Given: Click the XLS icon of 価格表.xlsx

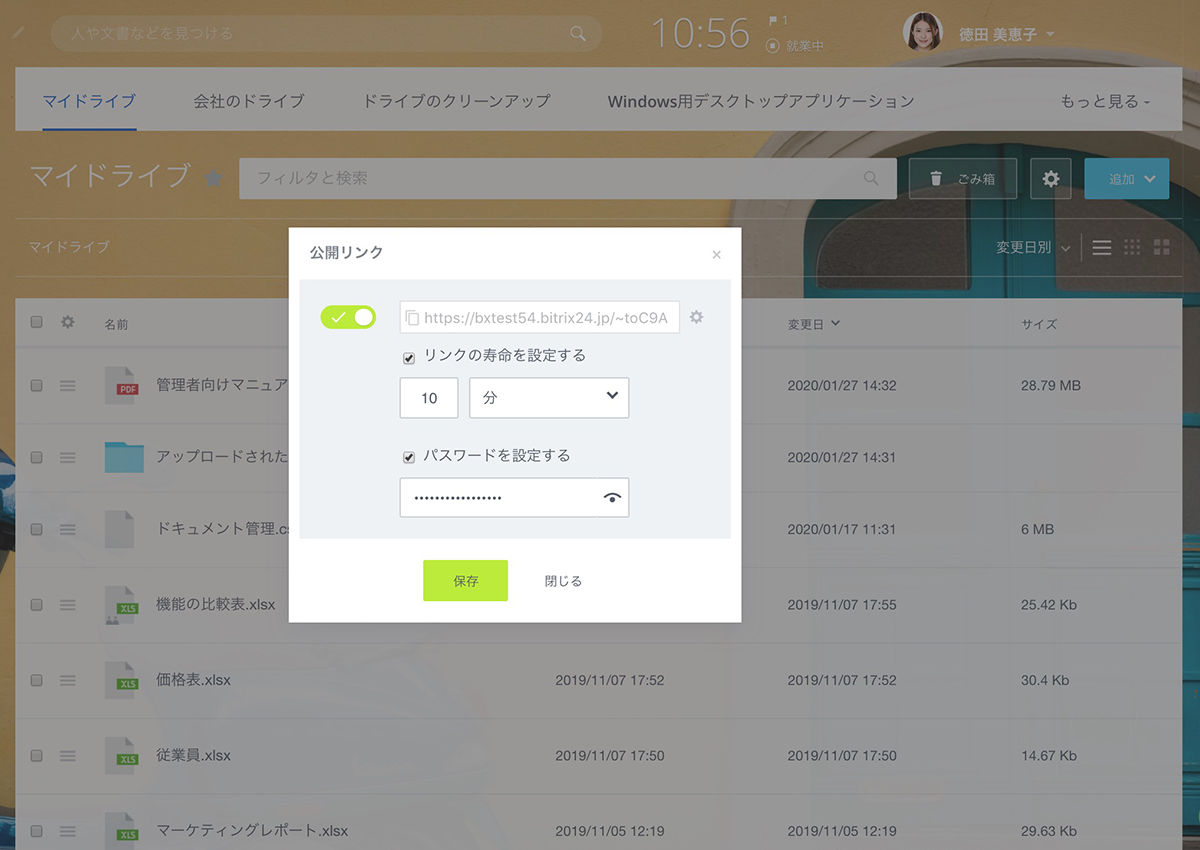Looking at the screenshot, I should point(122,680).
